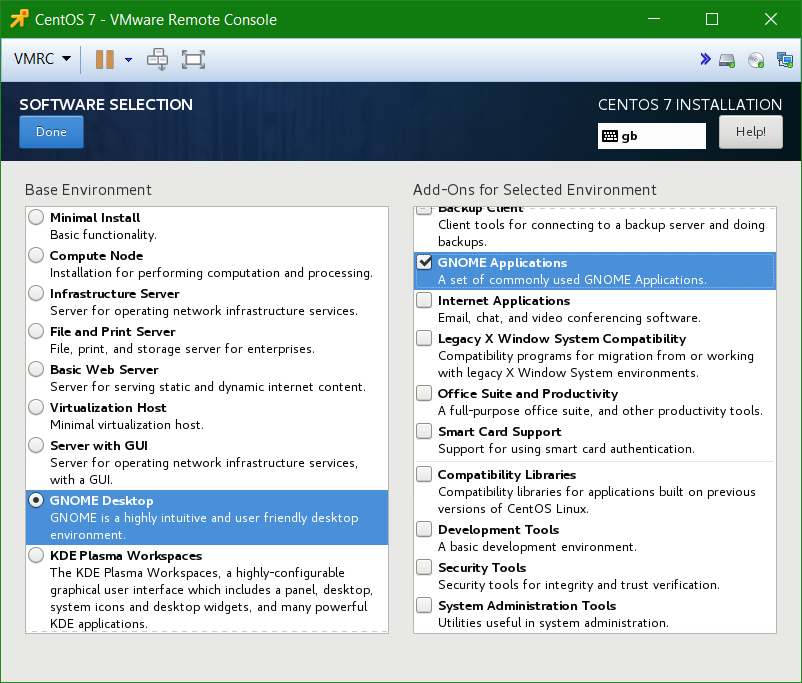Viewport: 802px width, 683px height.
Task: Click the SOFTWARE SELECTION title
Action: [106, 104]
